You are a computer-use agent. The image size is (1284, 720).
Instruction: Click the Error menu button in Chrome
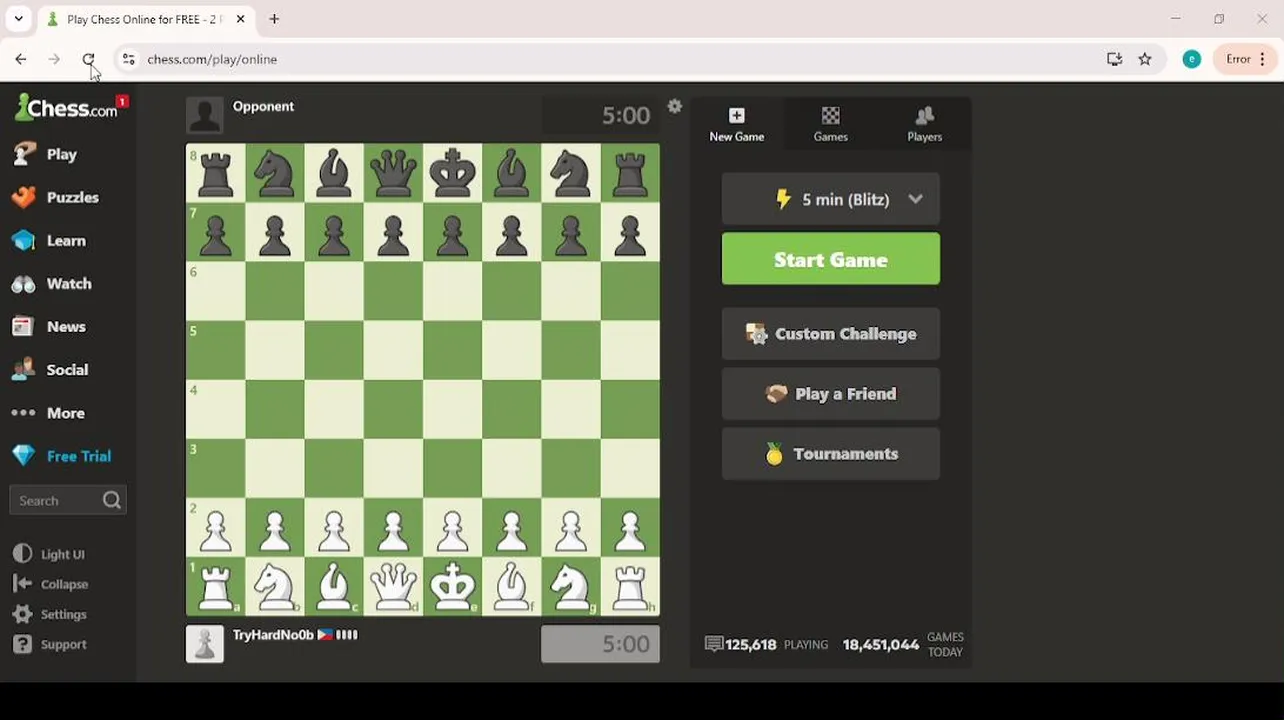(x=1246, y=59)
